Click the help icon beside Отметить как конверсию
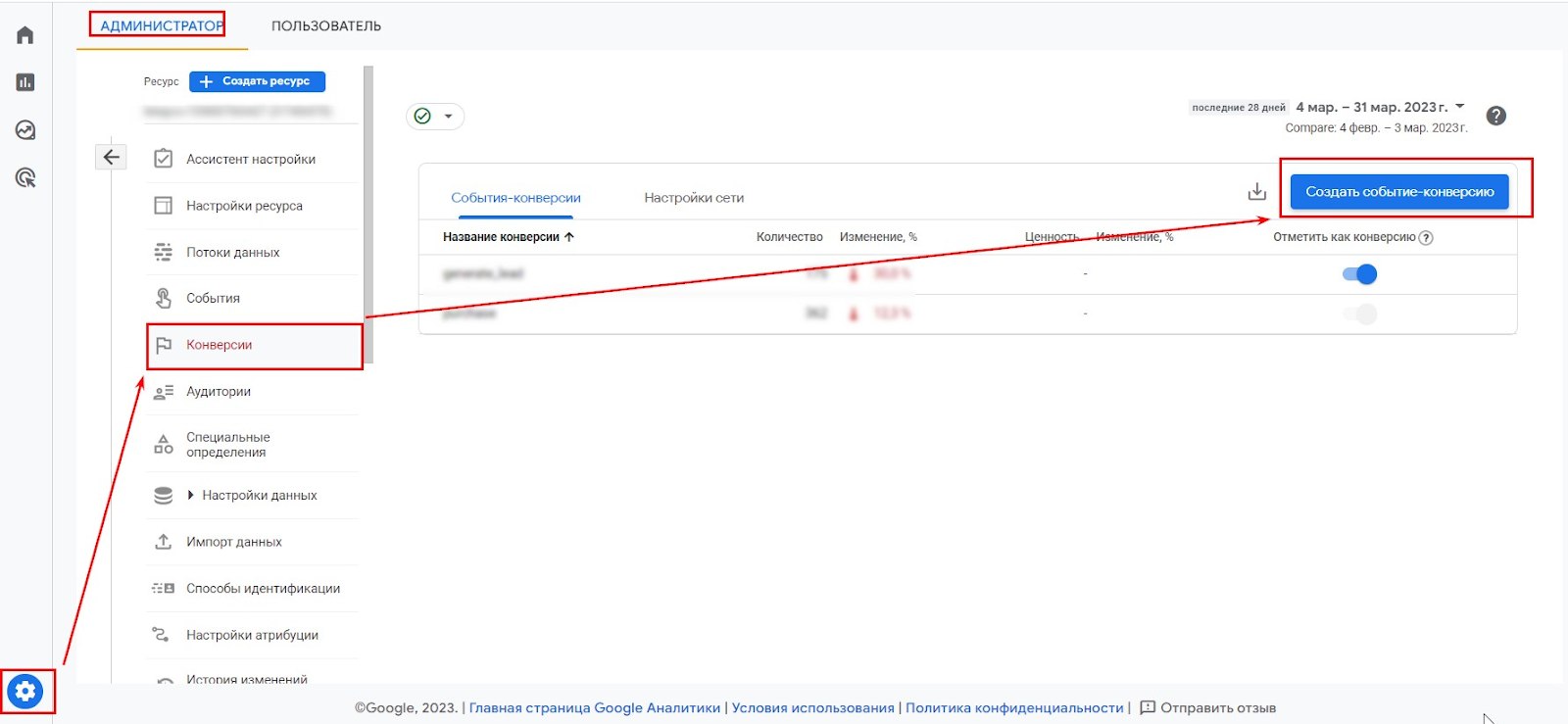Image resolution: width=1568 pixels, height=724 pixels. [1426, 238]
